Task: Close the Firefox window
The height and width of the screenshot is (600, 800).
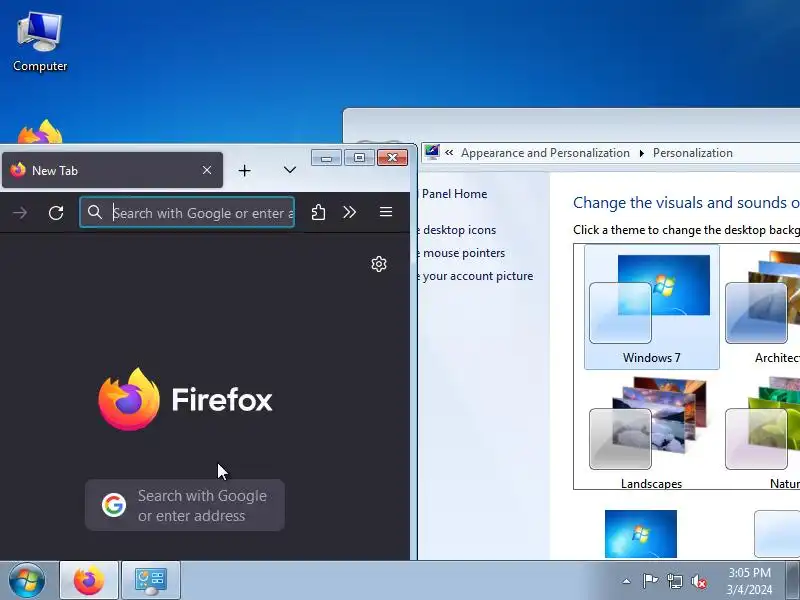Action: coord(392,158)
